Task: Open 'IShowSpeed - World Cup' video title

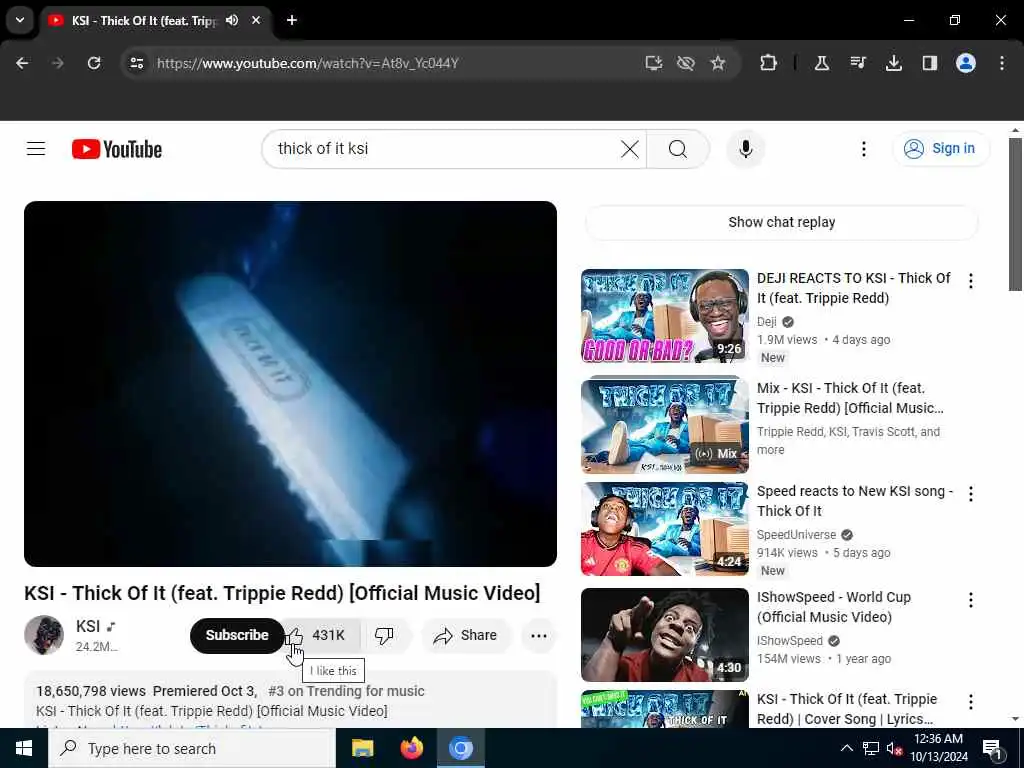Action: 834,607
